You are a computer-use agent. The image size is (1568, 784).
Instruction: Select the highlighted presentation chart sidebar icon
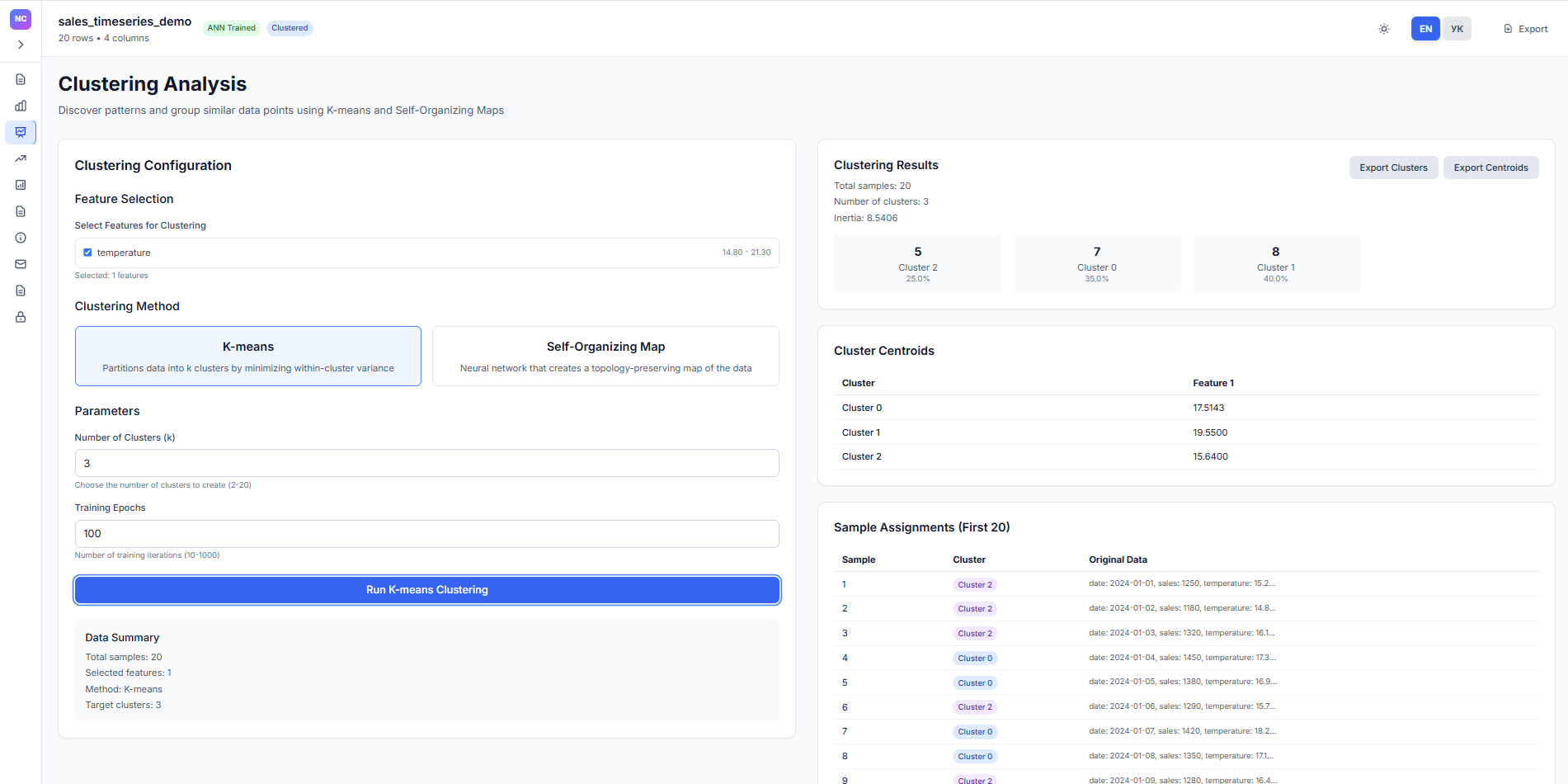[x=21, y=132]
